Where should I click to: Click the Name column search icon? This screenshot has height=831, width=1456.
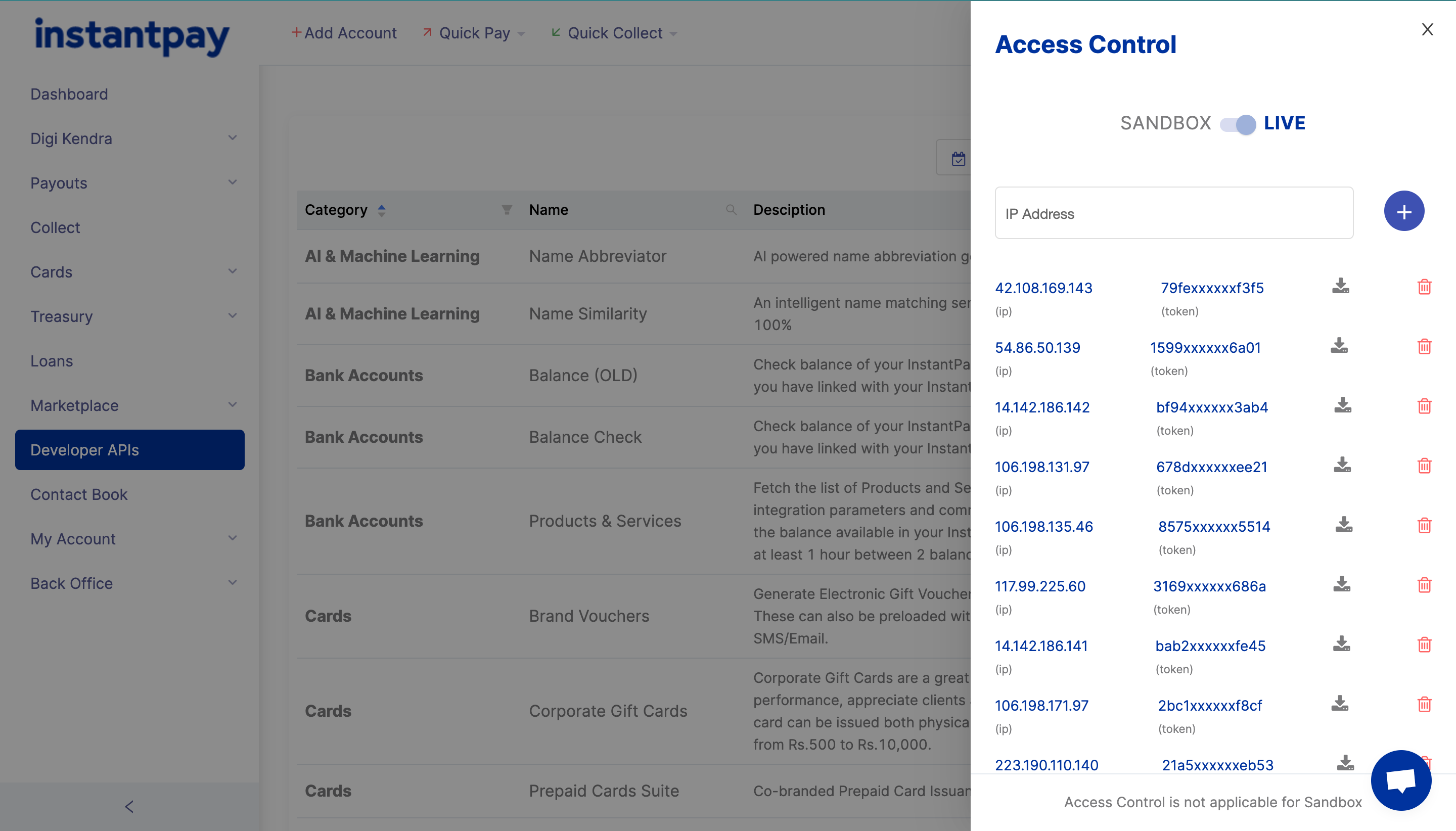[x=731, y=210]
